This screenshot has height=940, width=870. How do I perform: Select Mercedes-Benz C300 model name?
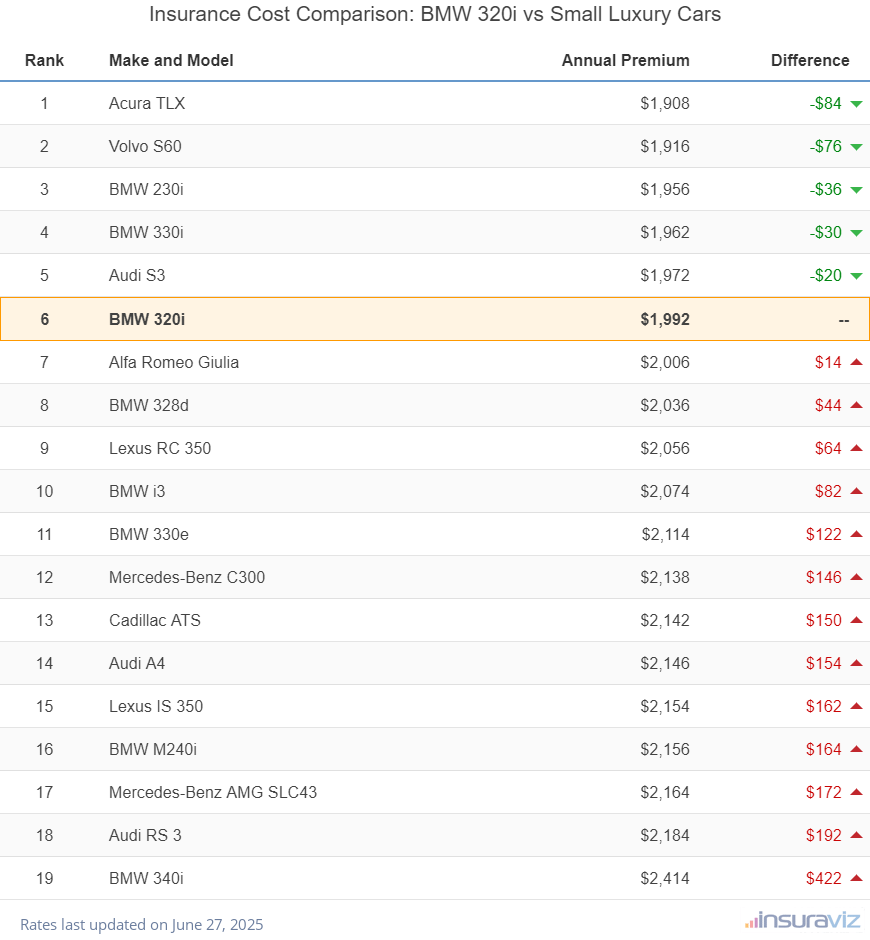click(x=187, y=577)
